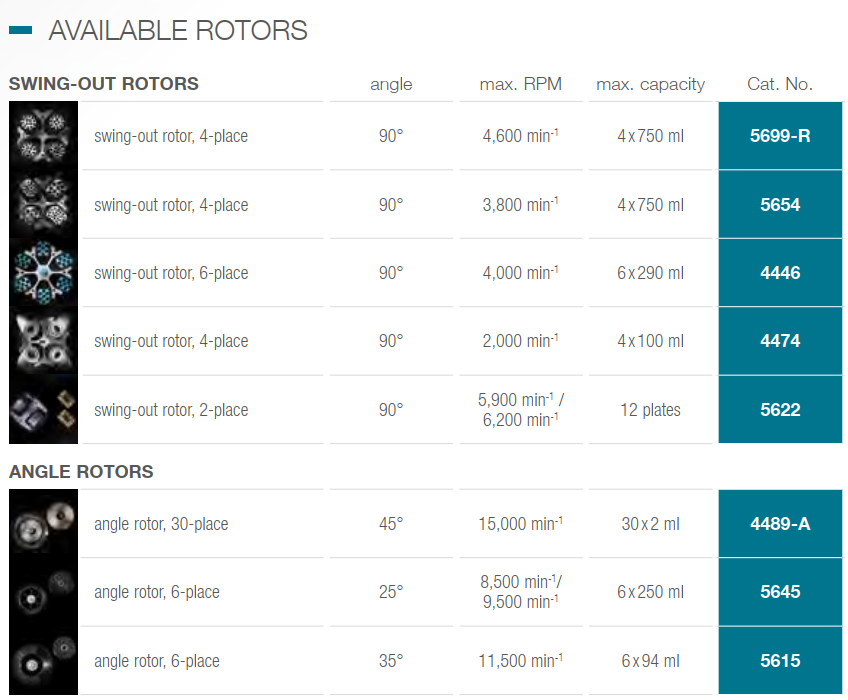
Task: Select catalog number 4446 cell
Action: coord(780,273)
